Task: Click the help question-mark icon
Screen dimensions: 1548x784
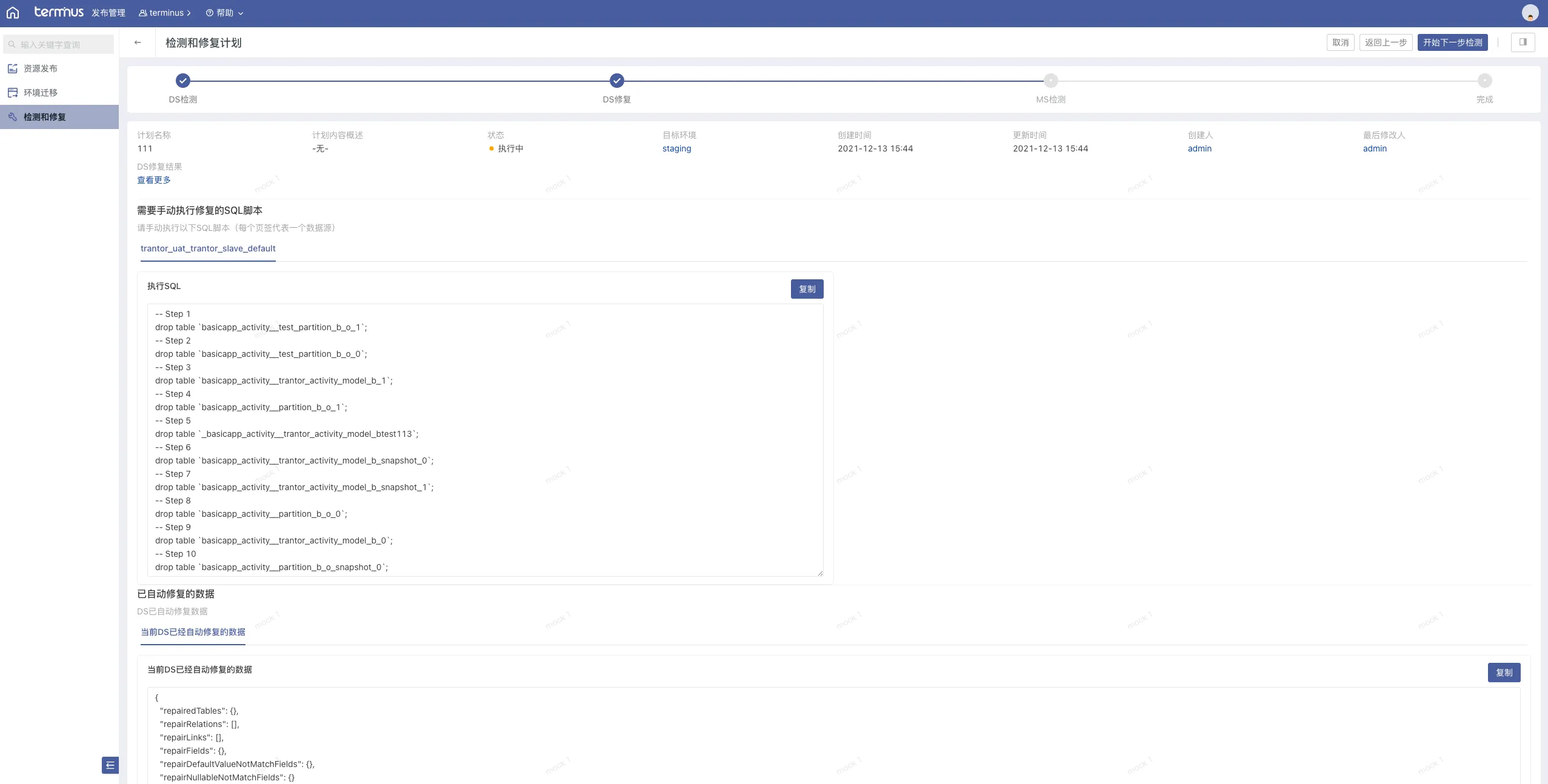Action: pos(209,13)
